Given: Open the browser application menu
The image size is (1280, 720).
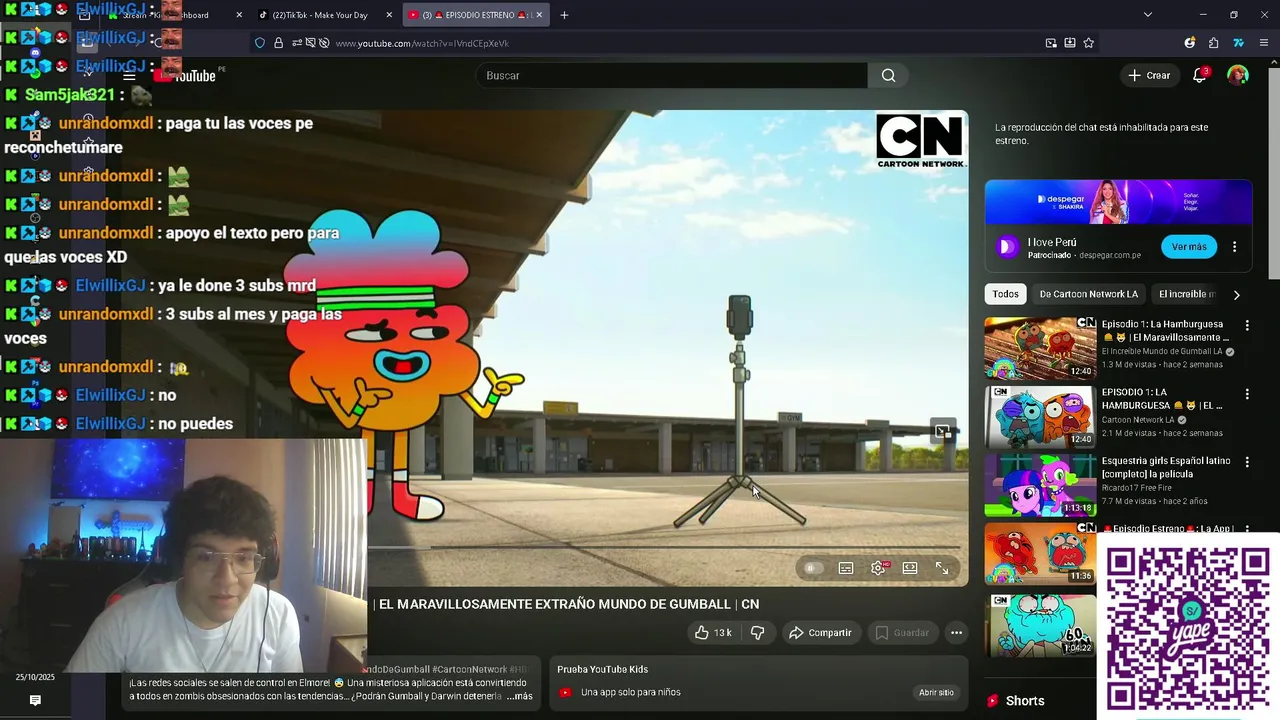Looking at the screenshot, I should tap(1264, 43).
